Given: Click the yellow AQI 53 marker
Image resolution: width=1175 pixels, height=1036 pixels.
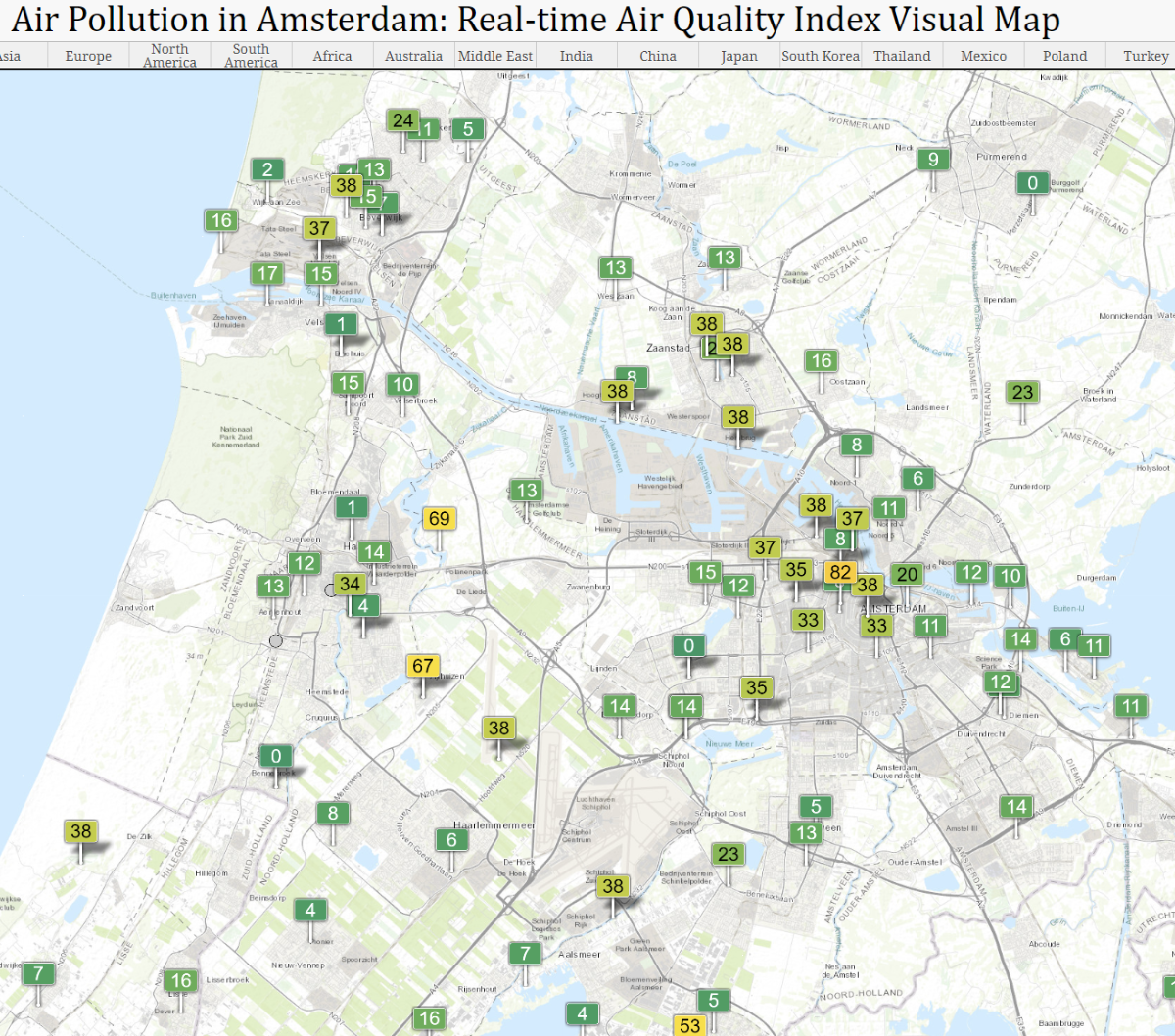Looking at the screenshot, I should pos(690,1024).
